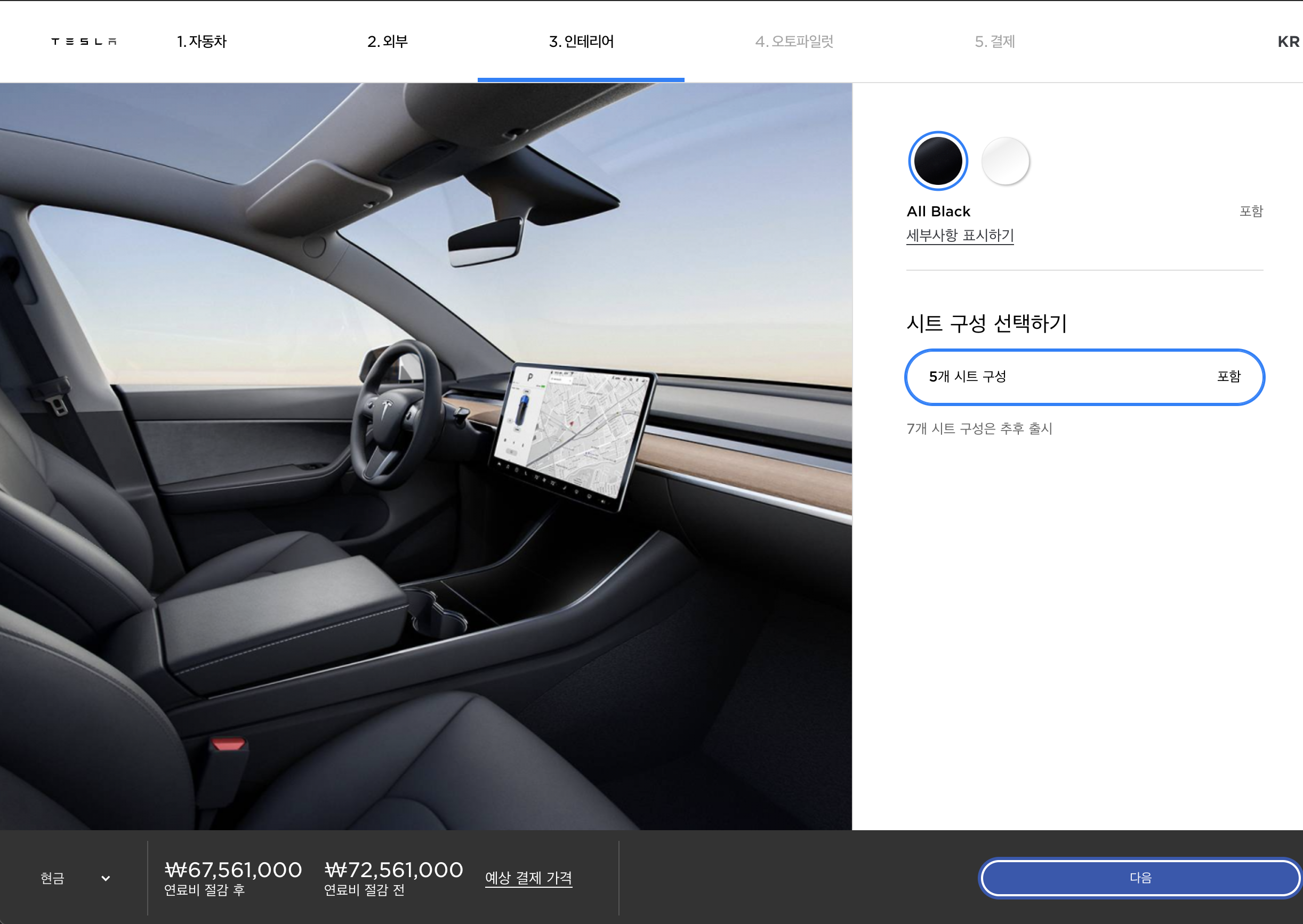Open the 예상 결제 가격 link
1303x924 pixels.
coord(528,878)
